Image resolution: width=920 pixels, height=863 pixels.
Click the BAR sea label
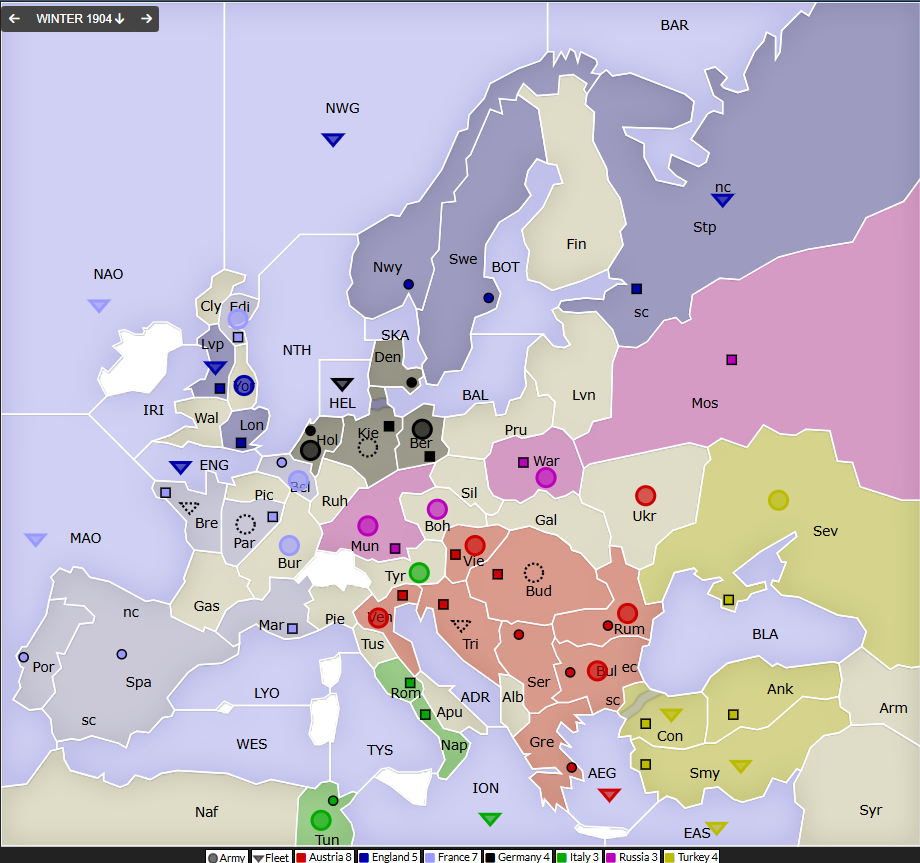coord(675,25)
